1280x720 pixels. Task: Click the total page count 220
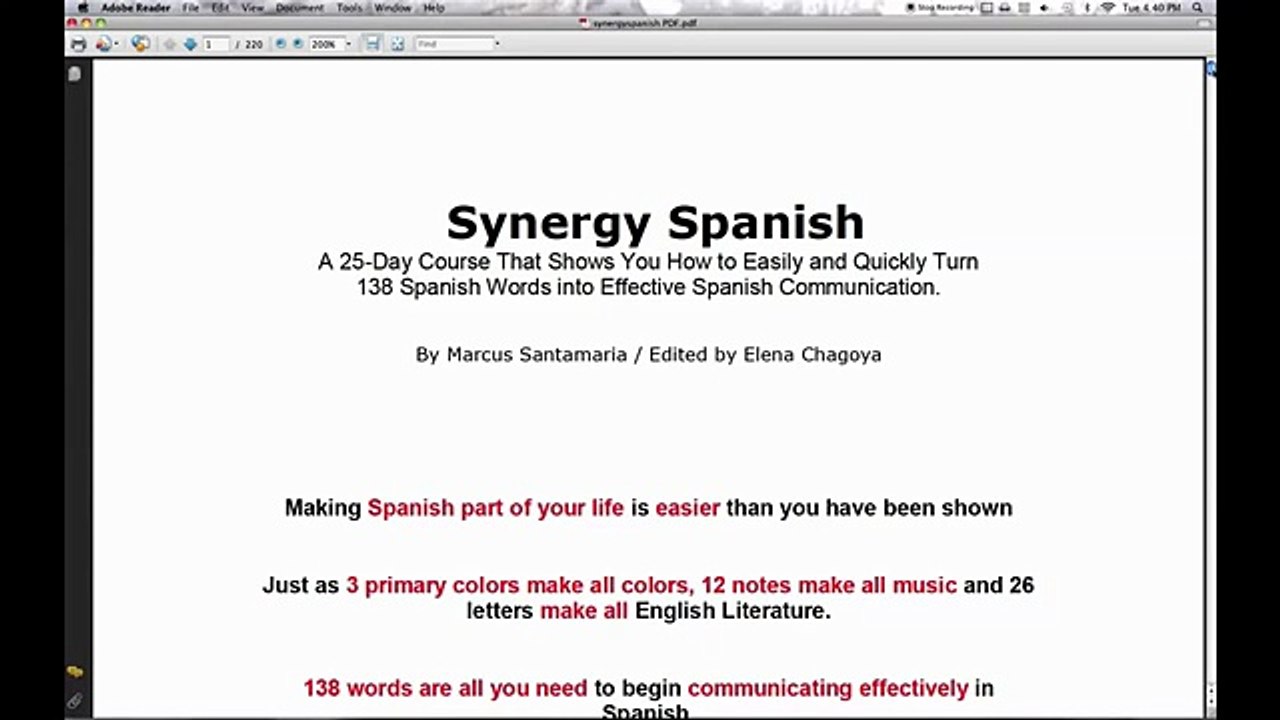(x=254, y=44)
